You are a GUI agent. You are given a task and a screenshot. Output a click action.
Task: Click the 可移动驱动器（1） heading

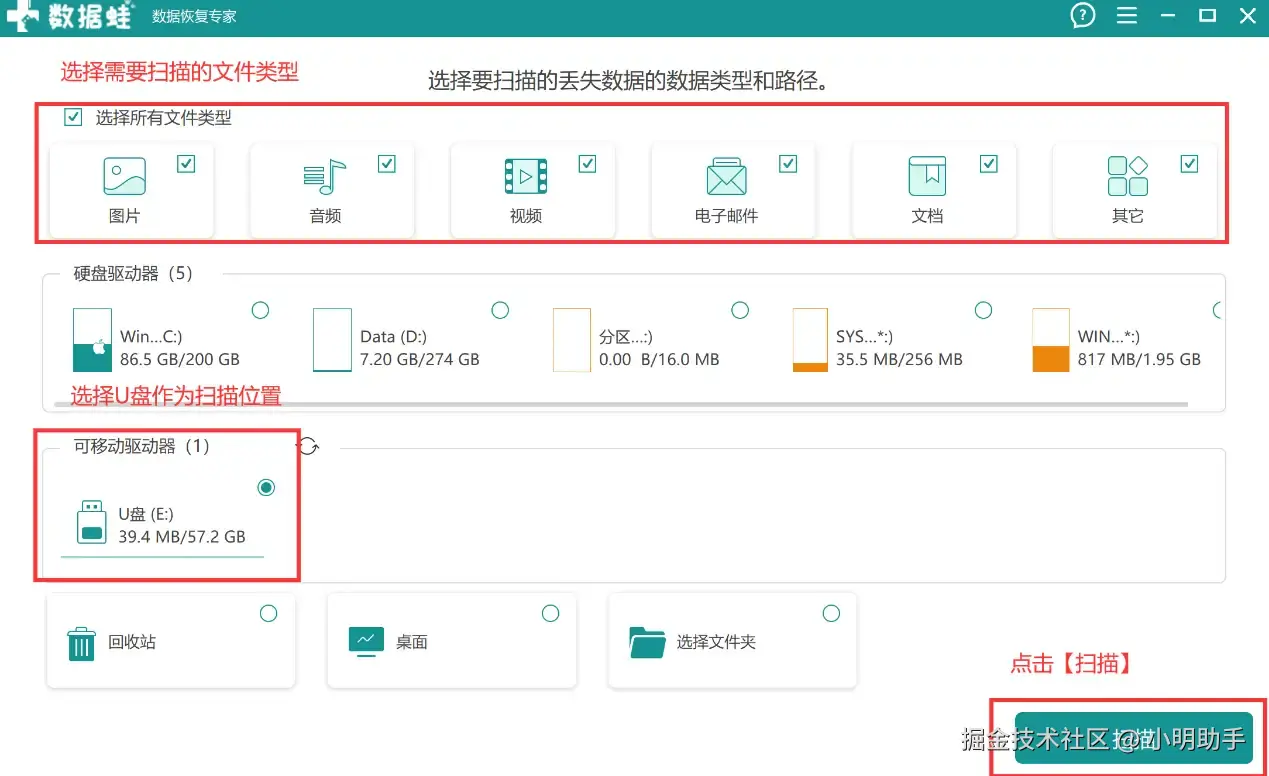(x=142, y=446)
